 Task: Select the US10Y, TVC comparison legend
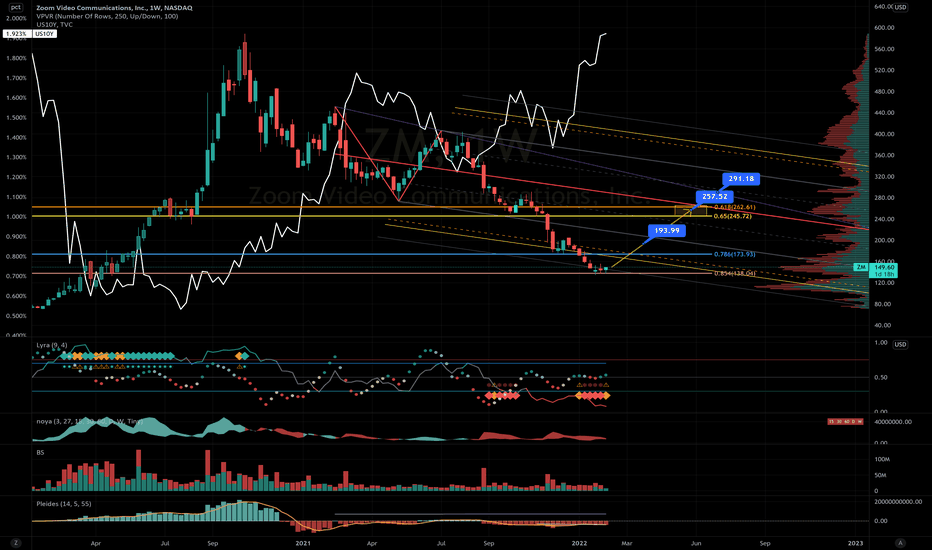coord(54,24)
